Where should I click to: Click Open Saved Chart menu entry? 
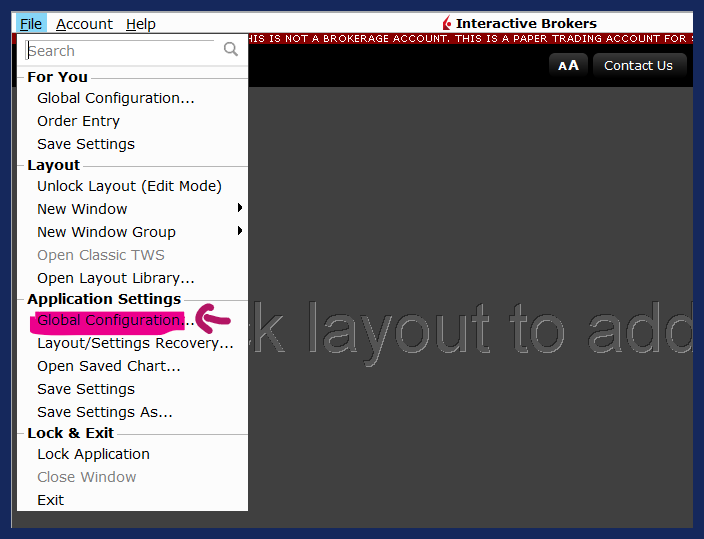tap(109, 366)
